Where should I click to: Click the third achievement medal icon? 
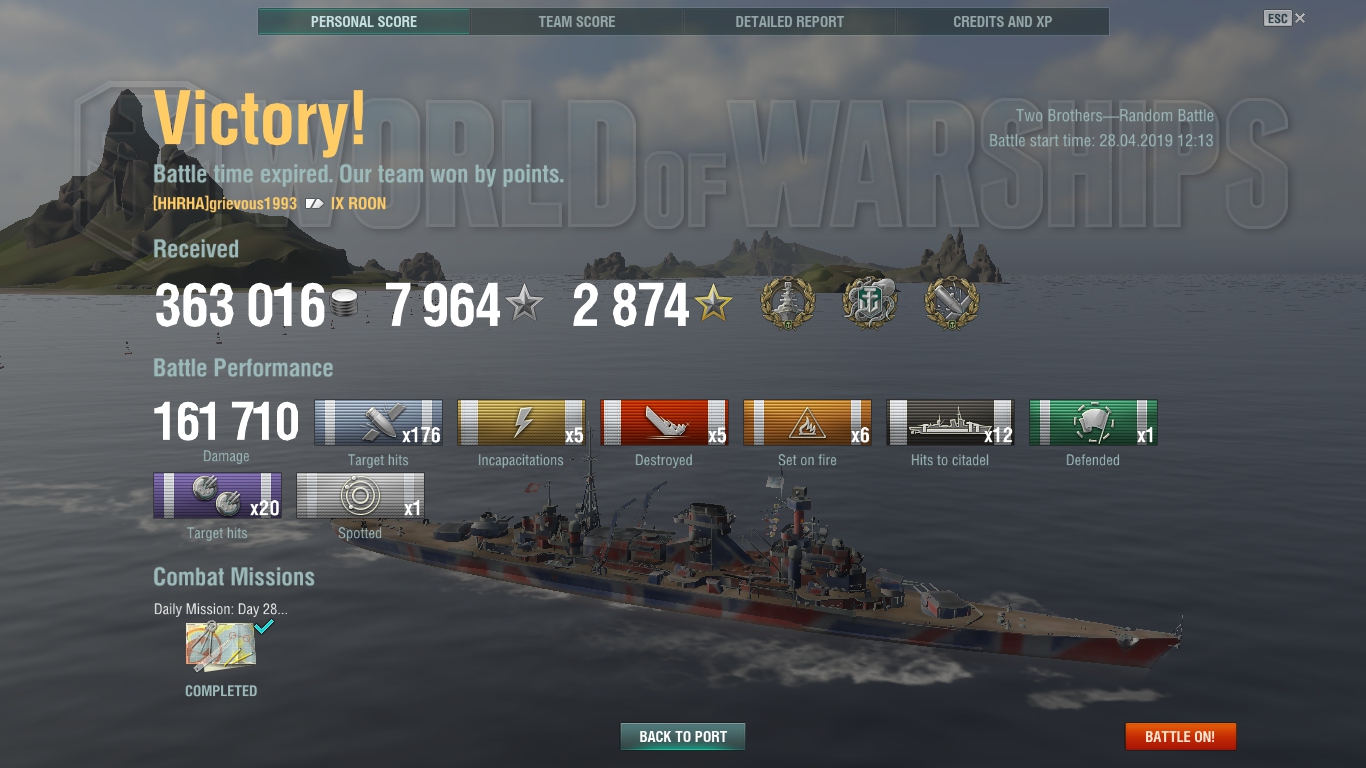tap(951, 304)
